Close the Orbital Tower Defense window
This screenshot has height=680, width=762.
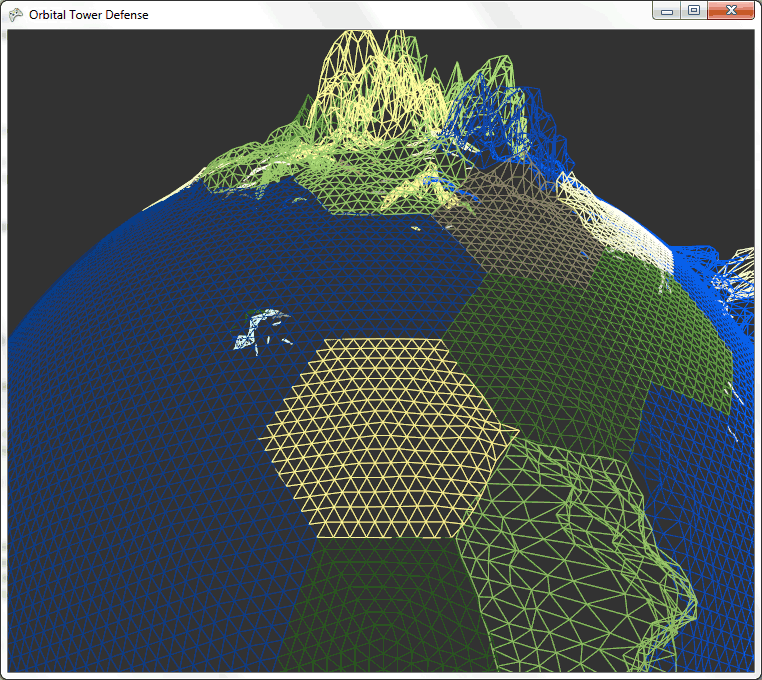point(731,10)
